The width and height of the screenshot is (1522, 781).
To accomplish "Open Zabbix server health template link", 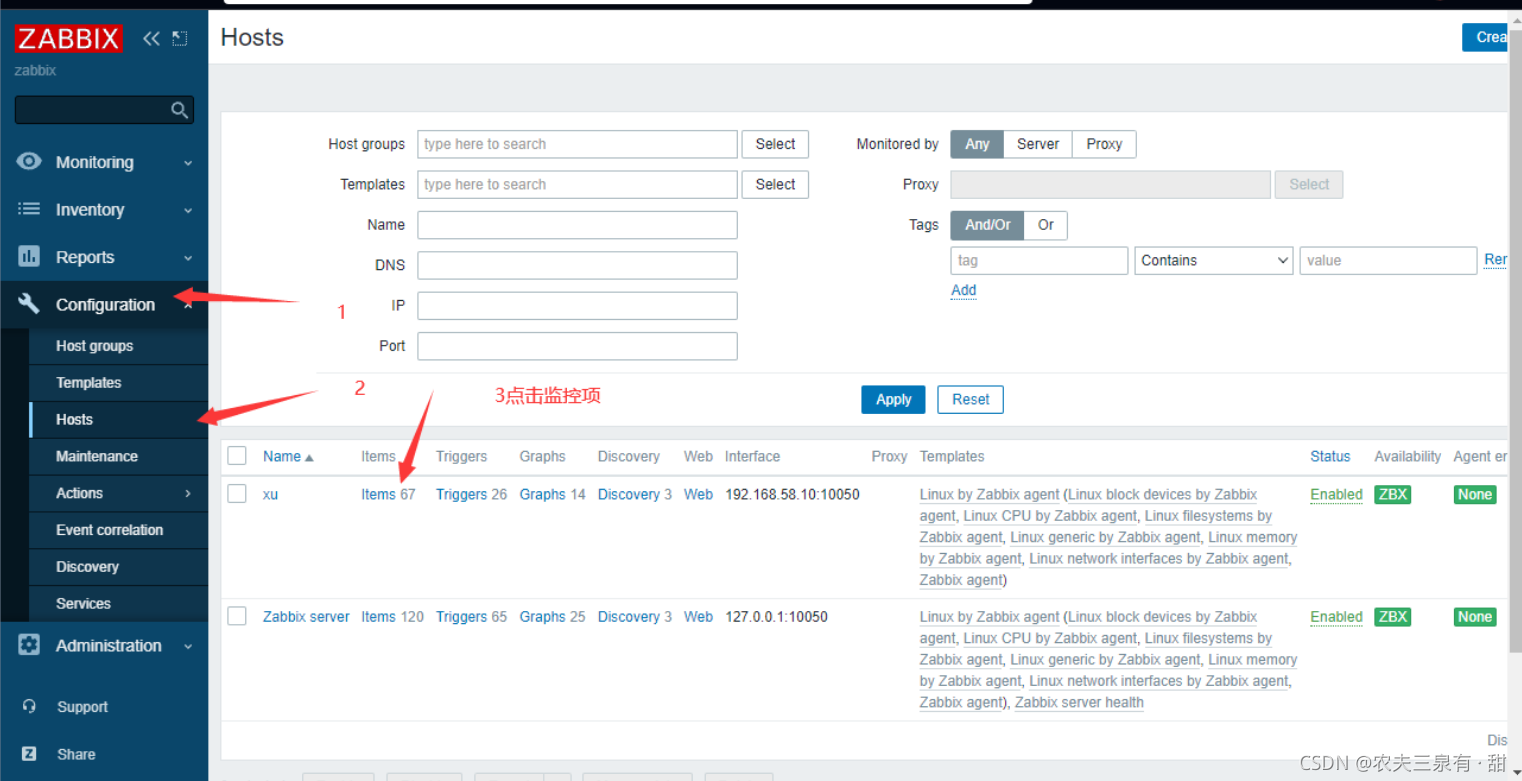I will click(x=1079, y=702).
